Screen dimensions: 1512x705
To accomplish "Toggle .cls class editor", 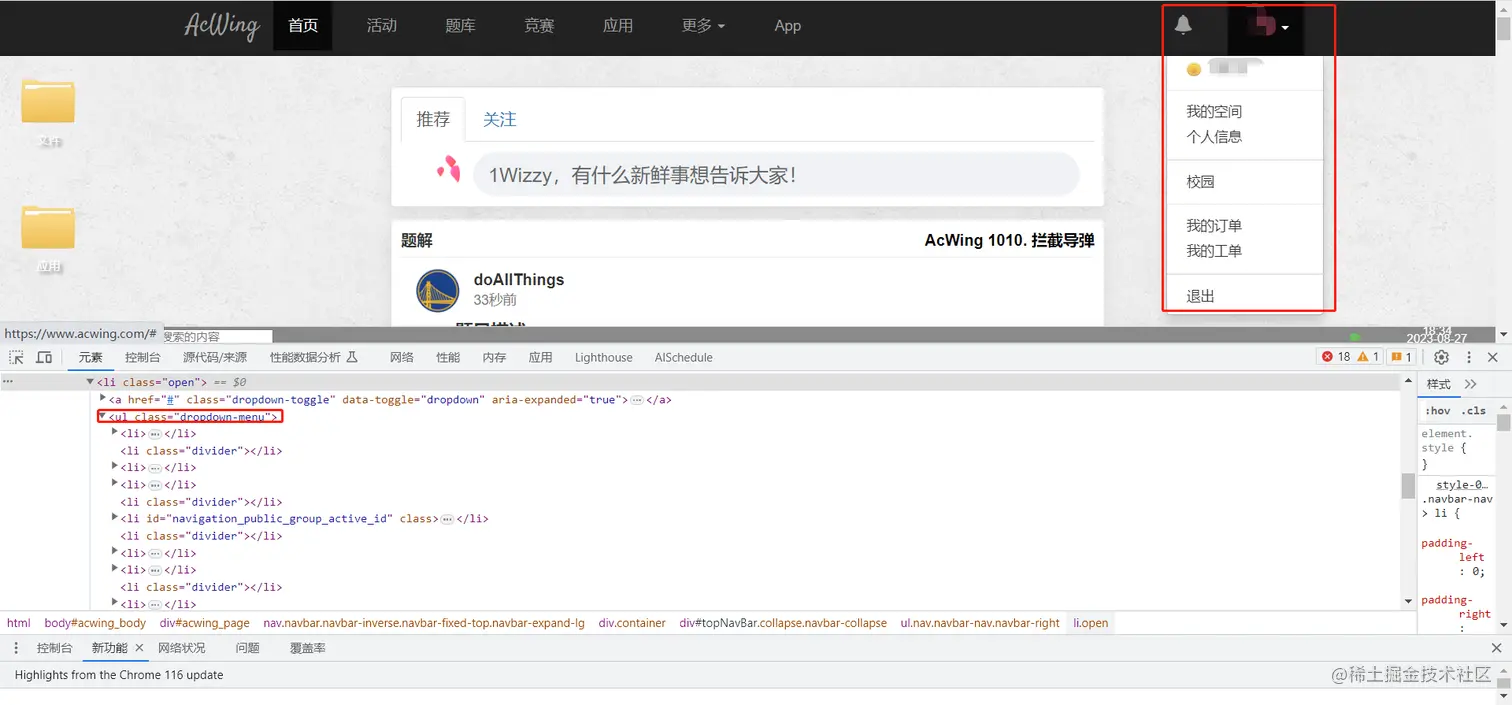I will 1473,411.
